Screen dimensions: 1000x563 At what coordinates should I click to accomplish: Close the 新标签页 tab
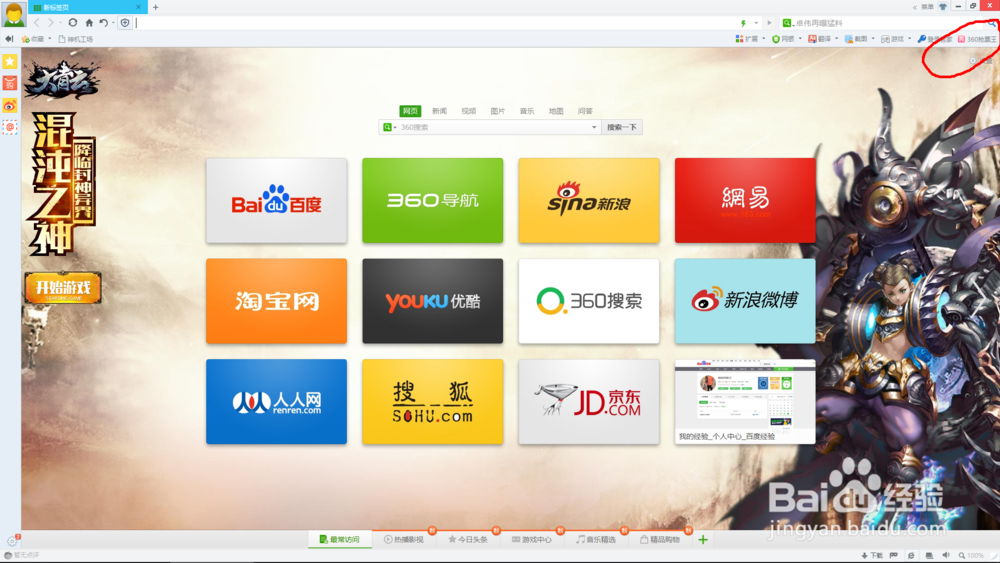pyautogui.click(x=138, y=7)
